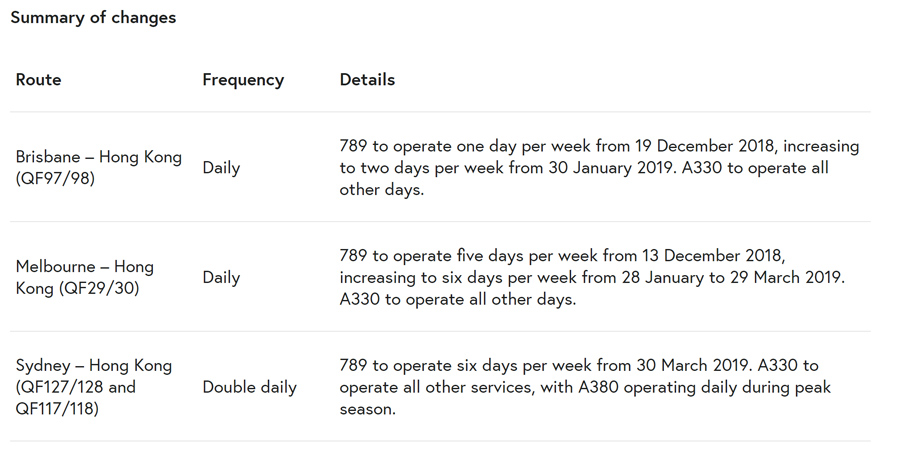Image resolution: width=900 pixels, height=451 pixels.
Task: Click the "Summary of changes" heading
Action: 93,18
